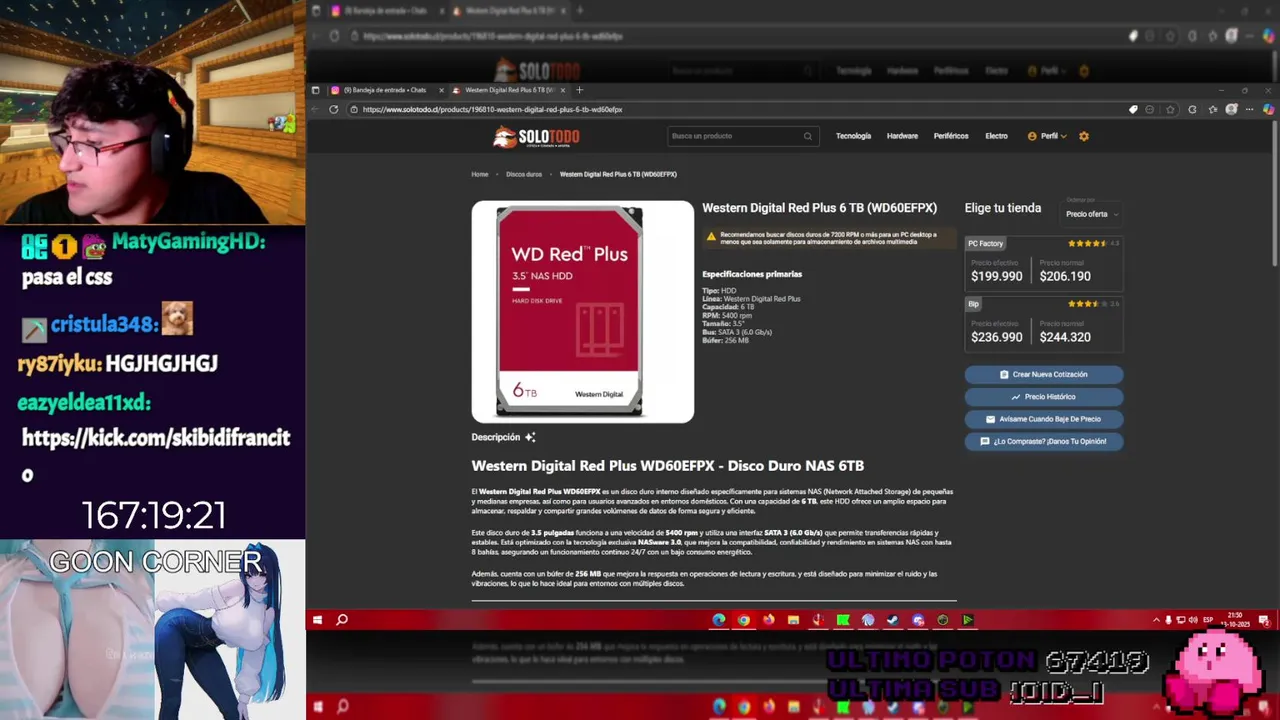1280x720 pixels.
Task: Open the tab actions icon left of Bandeja de entrada tab
Action: tap(316, 90)
